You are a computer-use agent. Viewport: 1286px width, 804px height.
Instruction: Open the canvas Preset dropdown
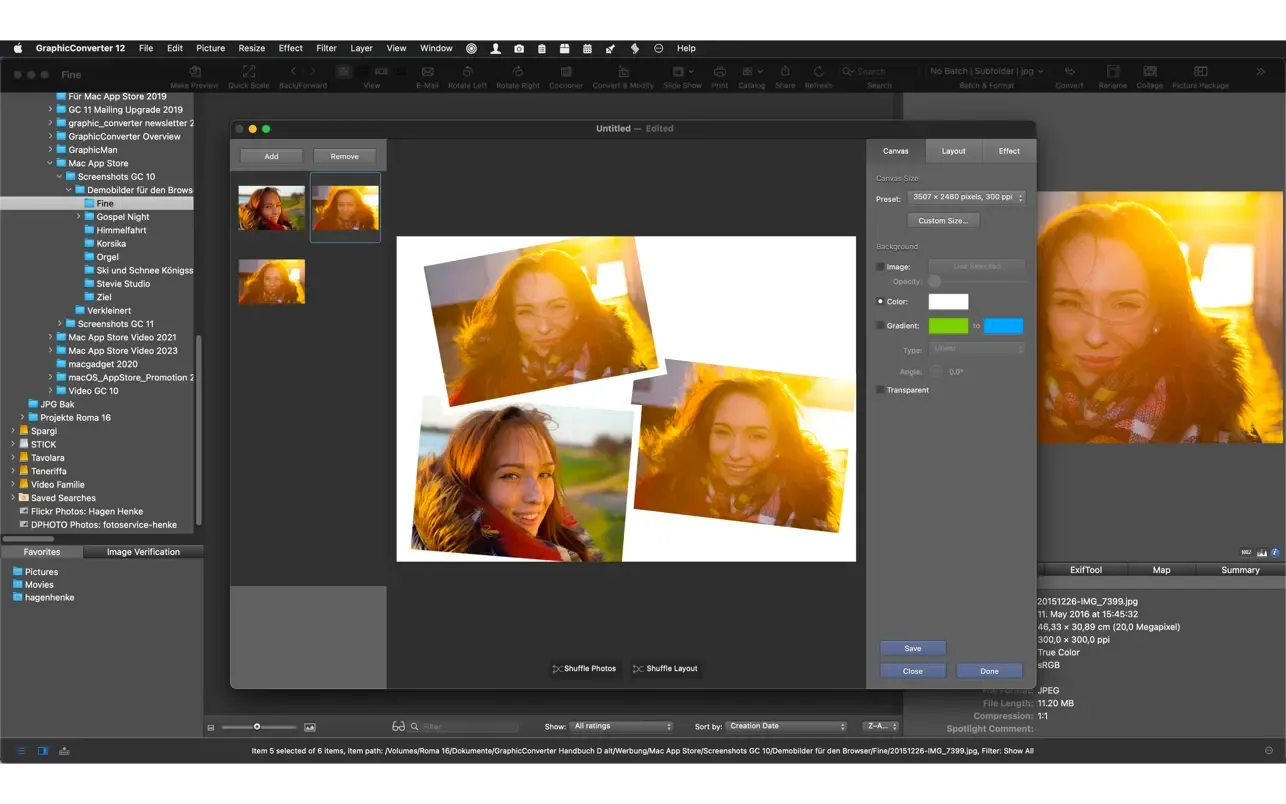point(966,197)
